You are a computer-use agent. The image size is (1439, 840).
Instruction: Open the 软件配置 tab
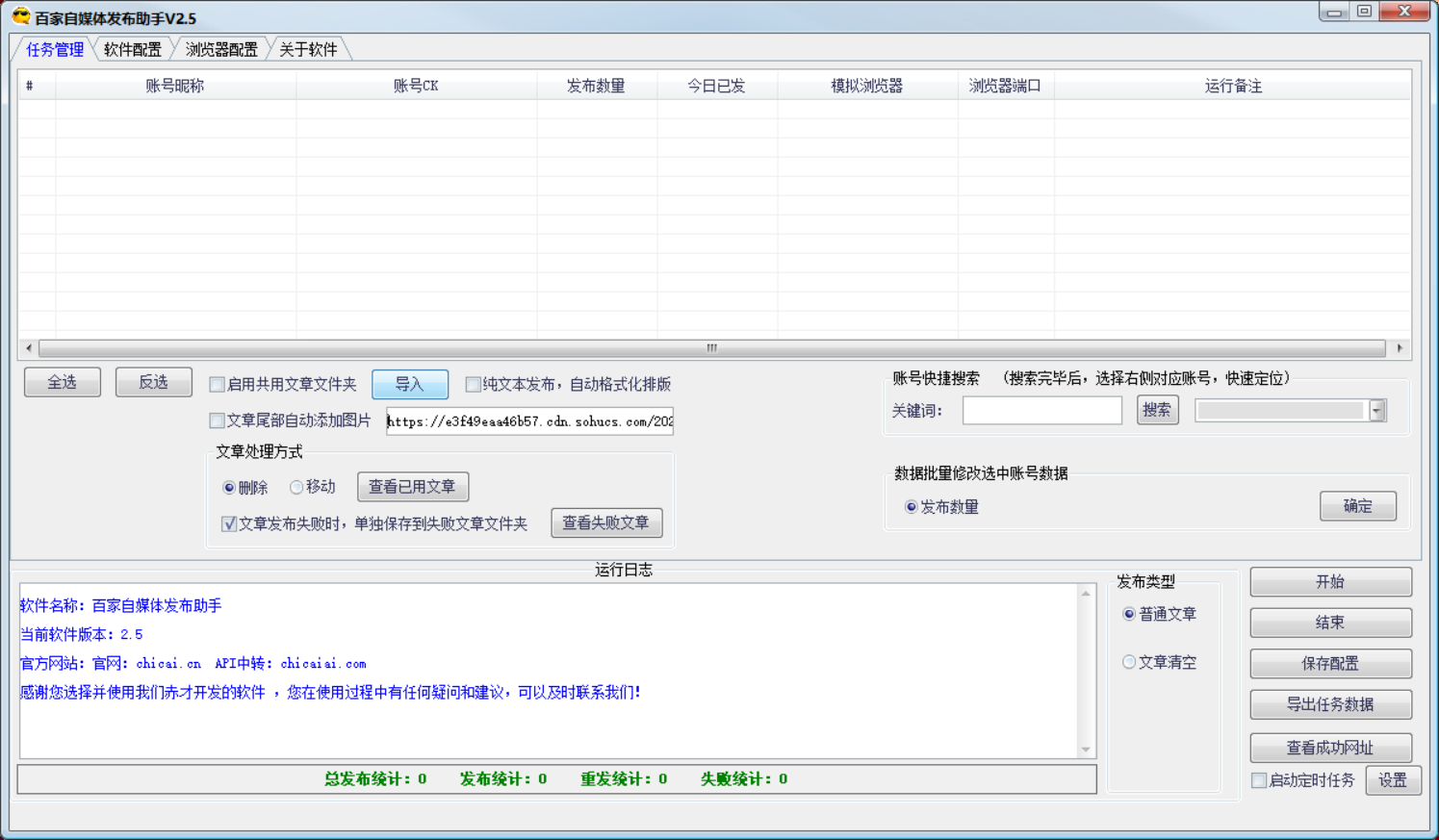(x=133, y=49)
